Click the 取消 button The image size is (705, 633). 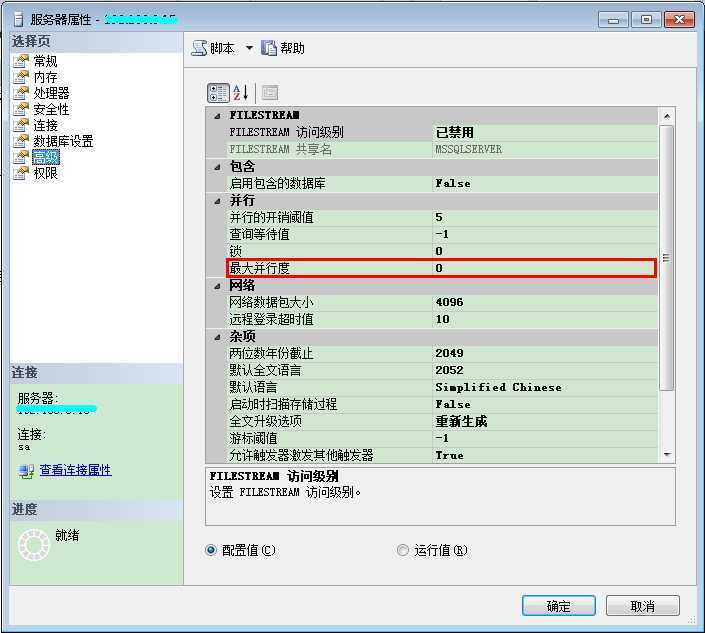[643, 606]
